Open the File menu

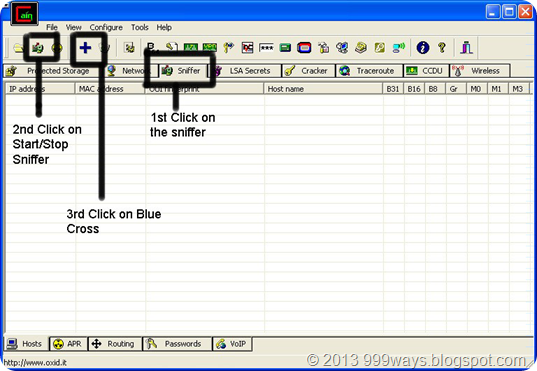(52, 27)
